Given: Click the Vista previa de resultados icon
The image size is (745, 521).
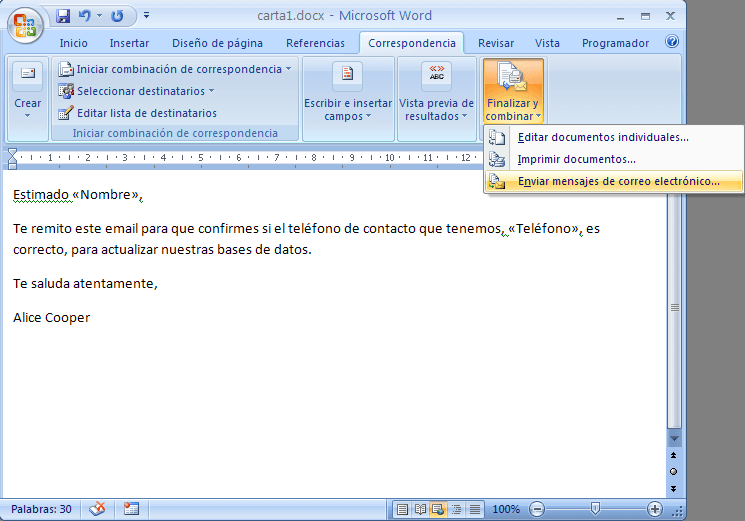Looking at the screenshot, I should point(437,75).
